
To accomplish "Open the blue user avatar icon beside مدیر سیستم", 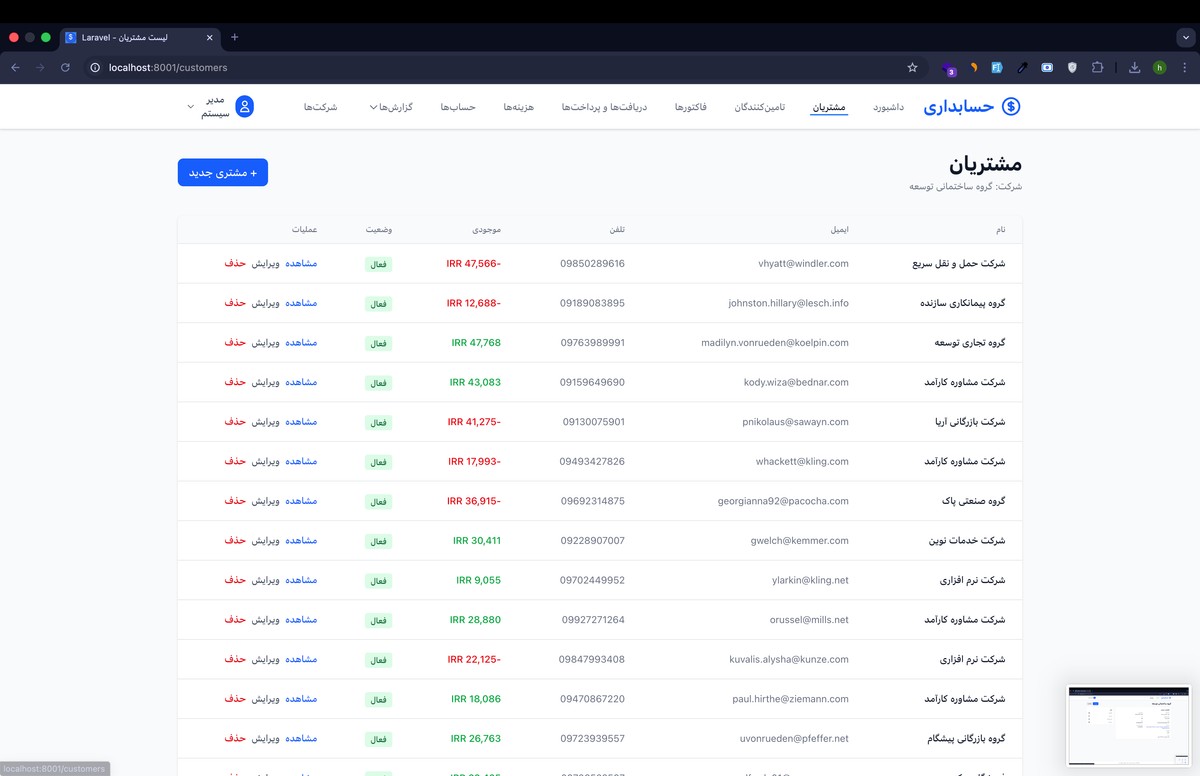I will pyautogui.click(x=245, y=106).
